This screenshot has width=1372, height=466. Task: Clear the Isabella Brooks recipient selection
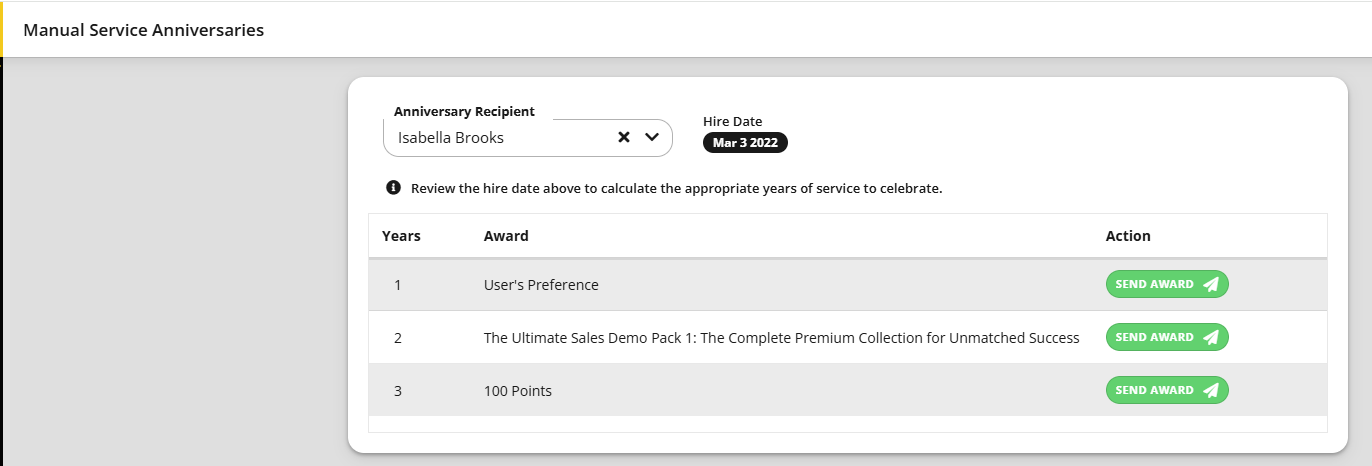point(624,138)
